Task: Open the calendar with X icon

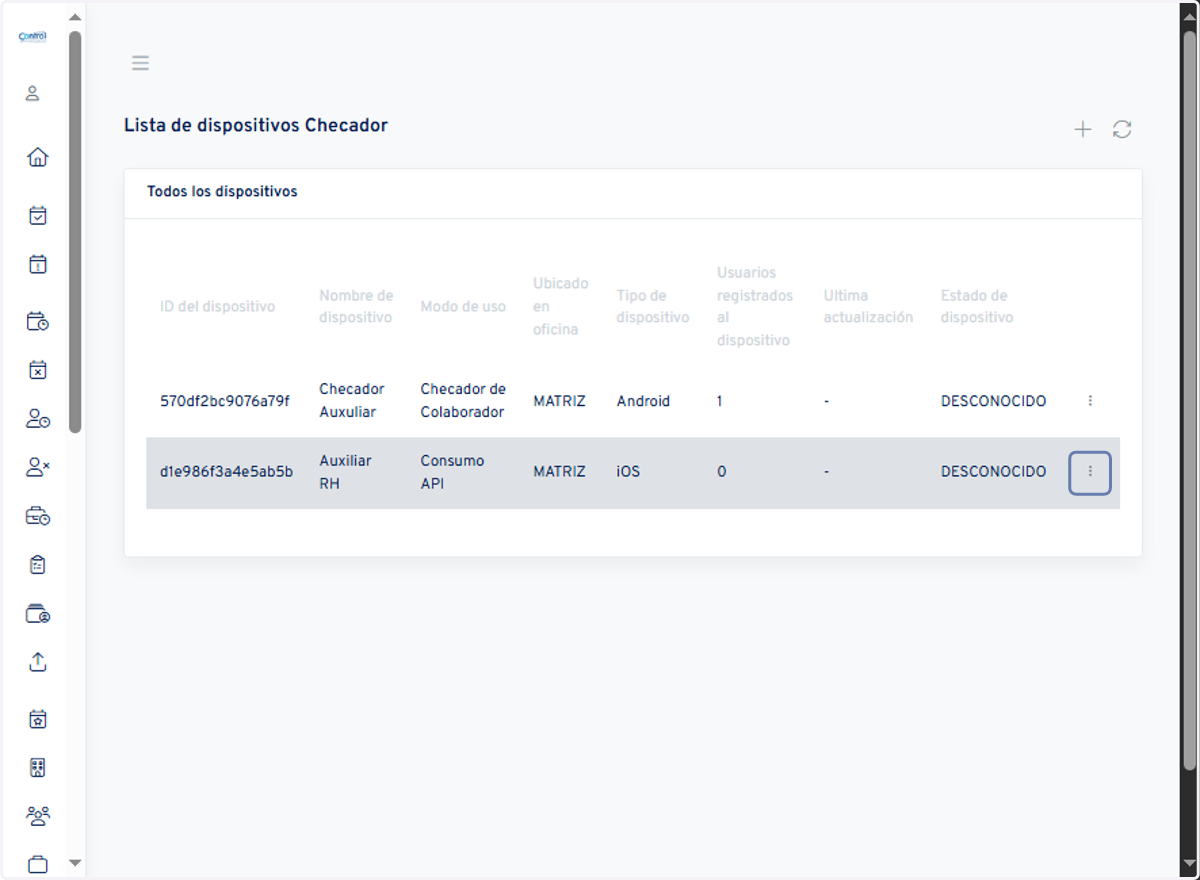Action: click(x=37, y=370)
